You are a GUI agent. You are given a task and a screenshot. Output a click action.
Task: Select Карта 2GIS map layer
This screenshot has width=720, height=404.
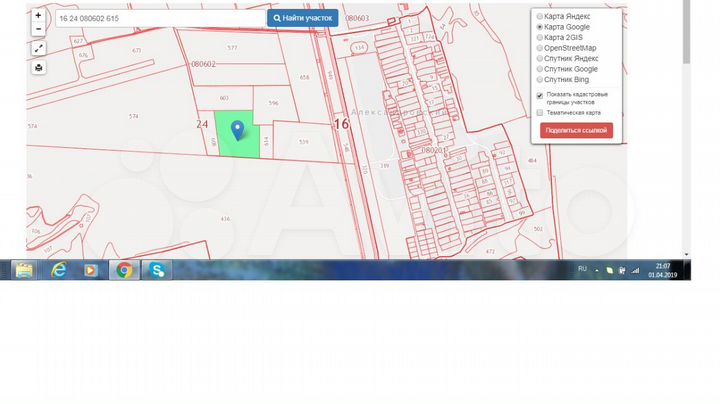click(540, 37)
